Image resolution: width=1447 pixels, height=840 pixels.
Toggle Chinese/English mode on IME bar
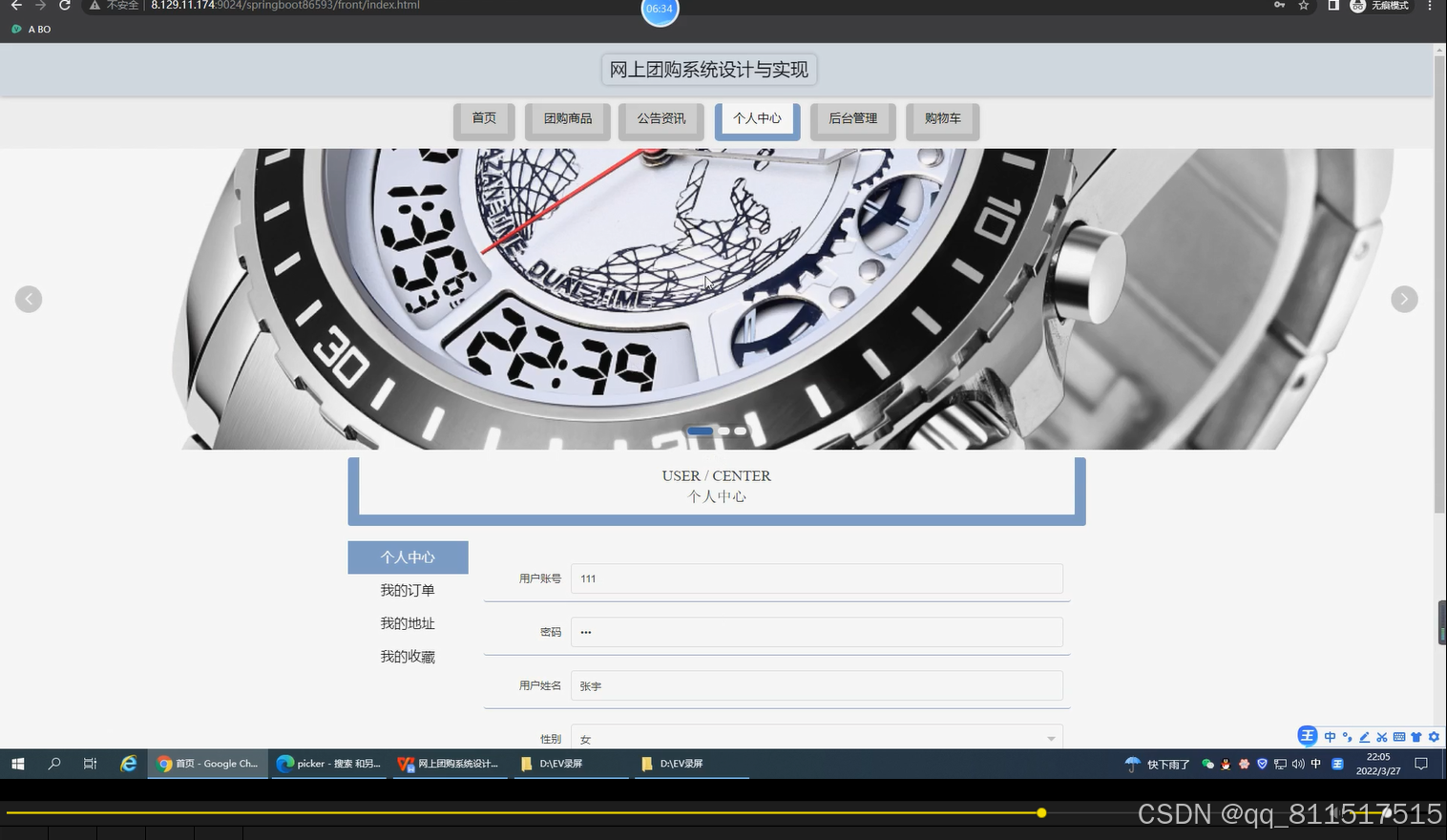coord(1330,737)
